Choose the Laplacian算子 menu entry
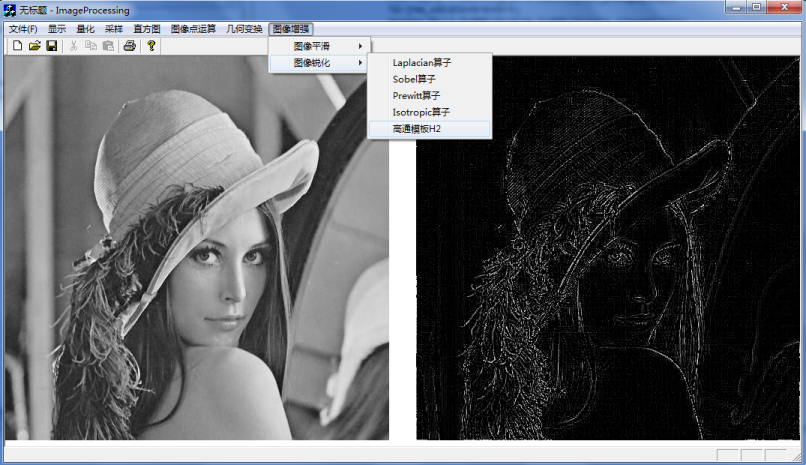806x465 pixels. point(430,63)
